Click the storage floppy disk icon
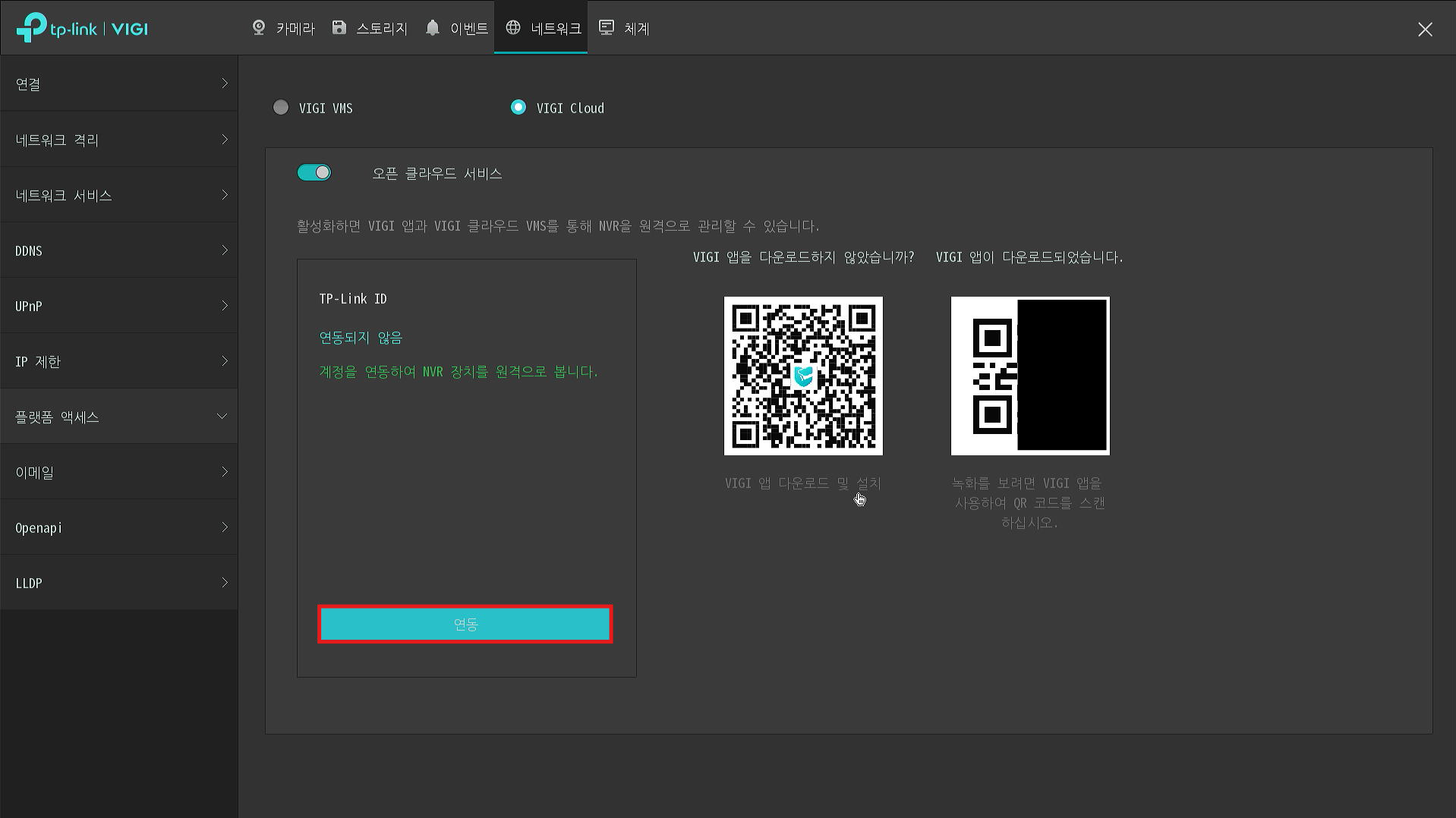This screenshot has width=1456, height=818. tap(339, 28)
